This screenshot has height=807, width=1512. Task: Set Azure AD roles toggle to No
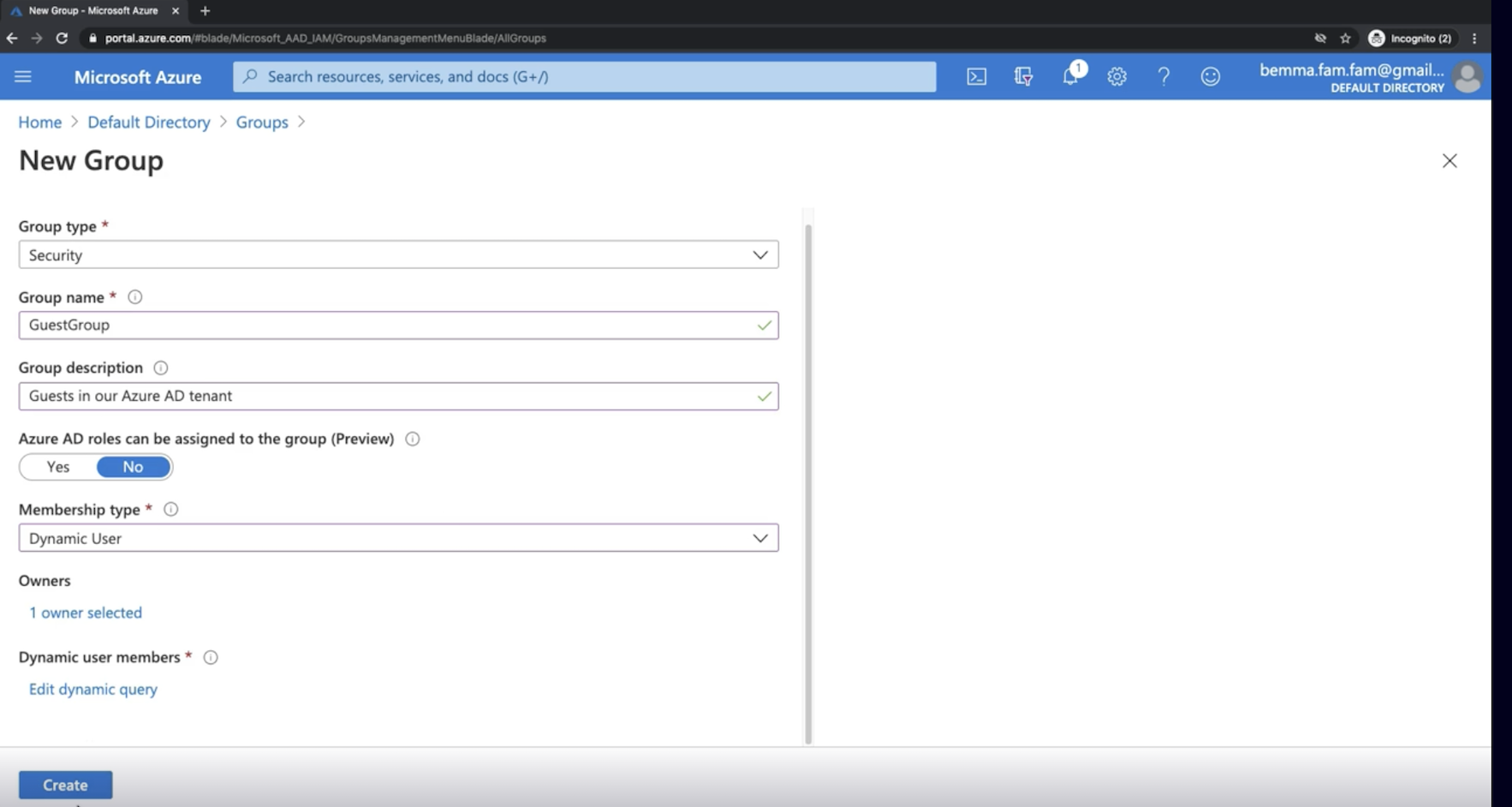133,467
